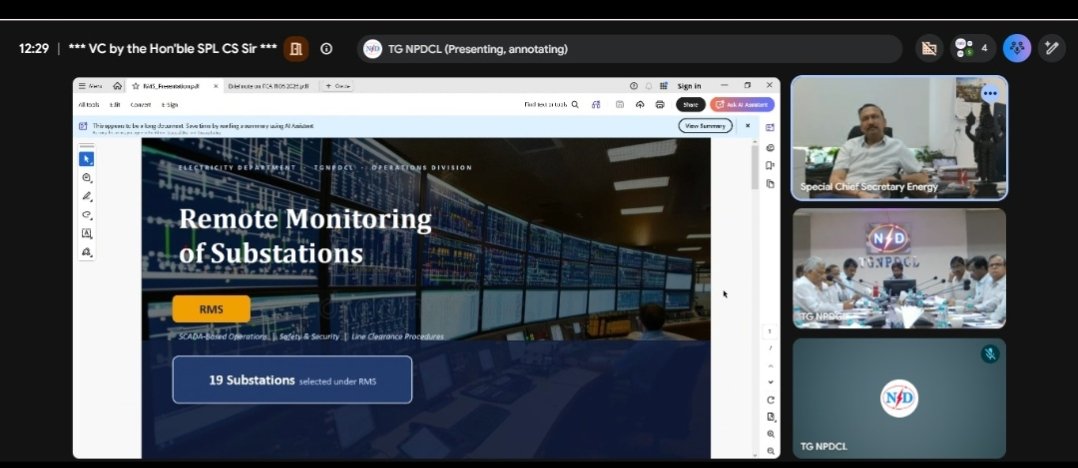Switch to the Brief note on FCA tab
Screen dimensions: 1078x468
(268, 86)
